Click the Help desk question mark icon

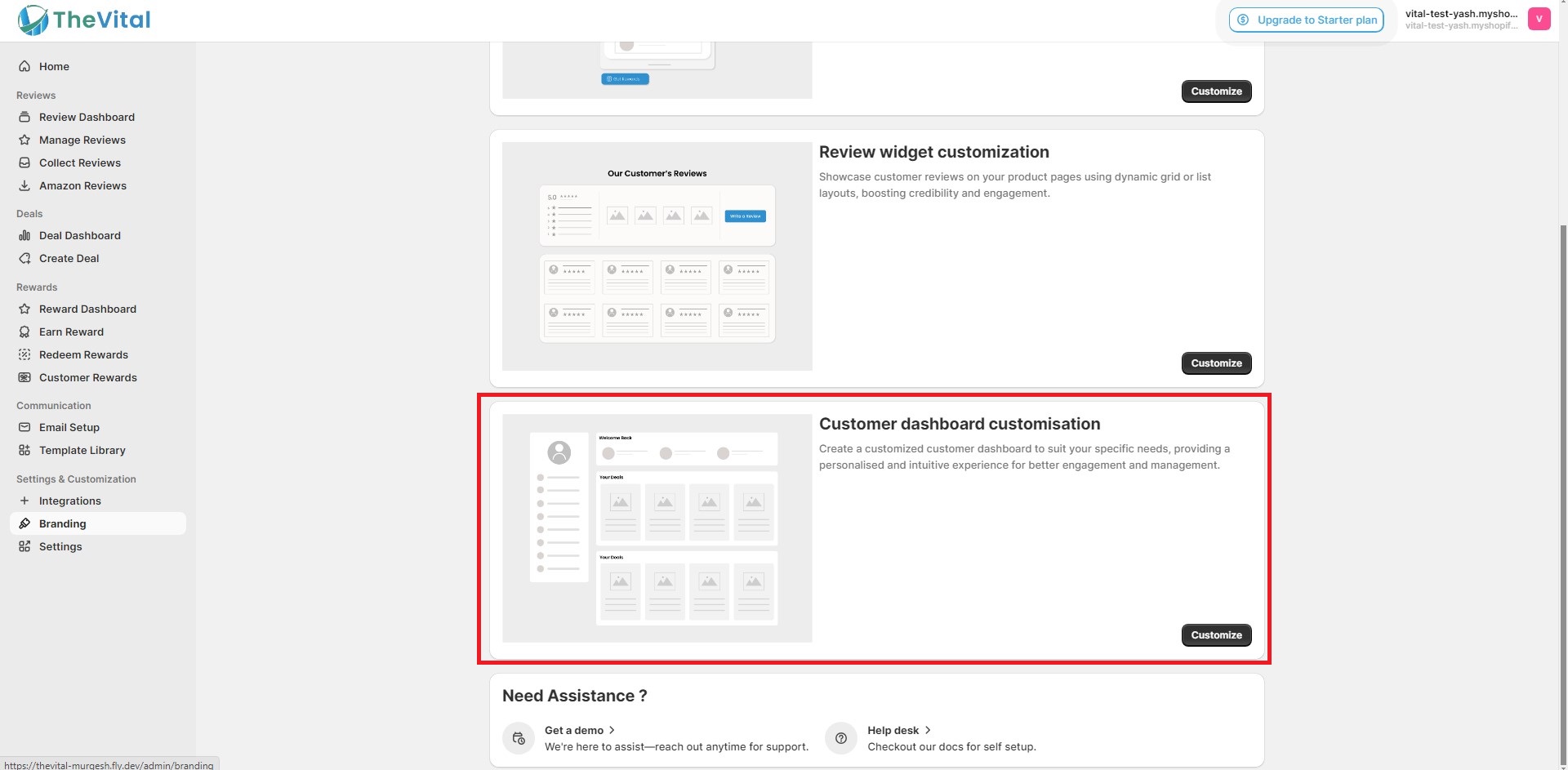(x=841, y=738)
